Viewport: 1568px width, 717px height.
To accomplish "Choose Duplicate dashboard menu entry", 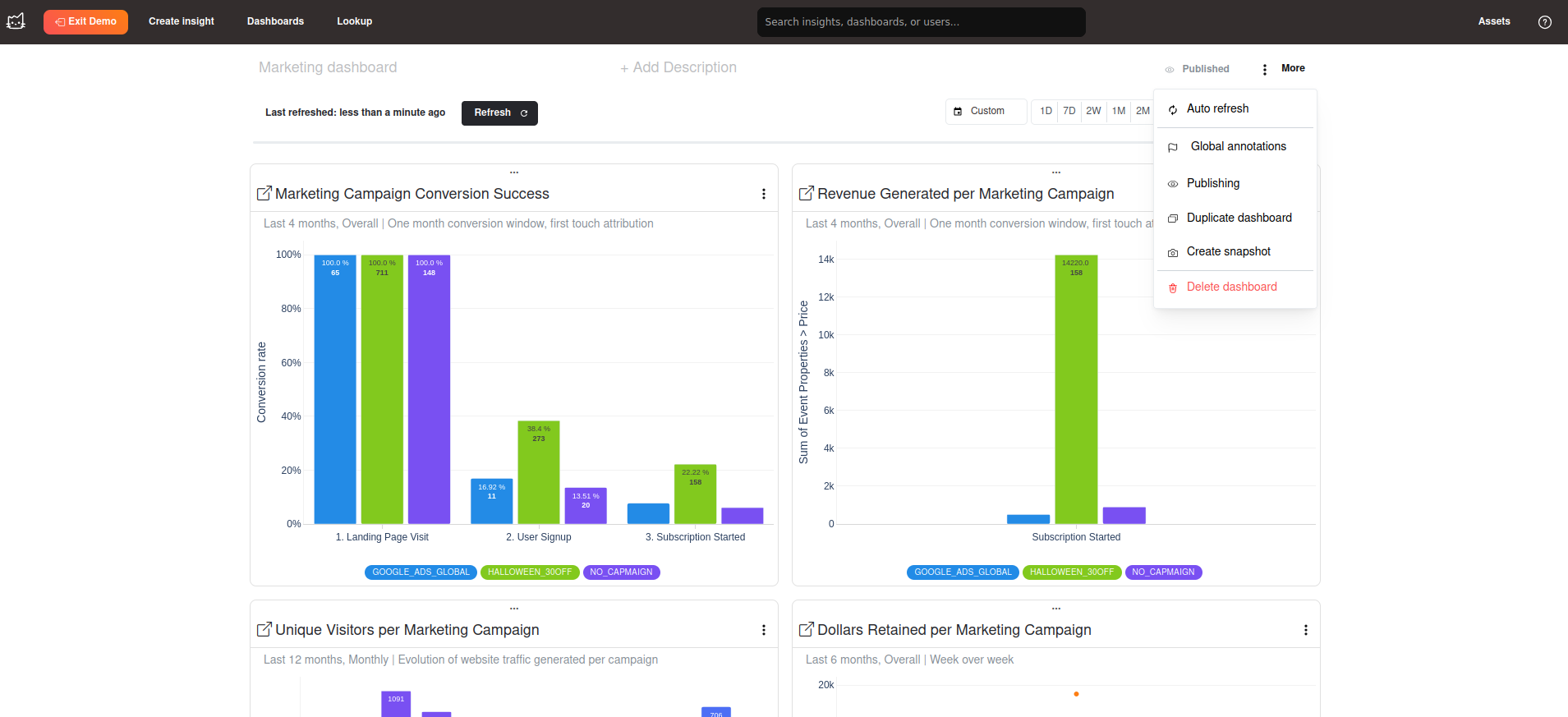I will coord(1235,218).
